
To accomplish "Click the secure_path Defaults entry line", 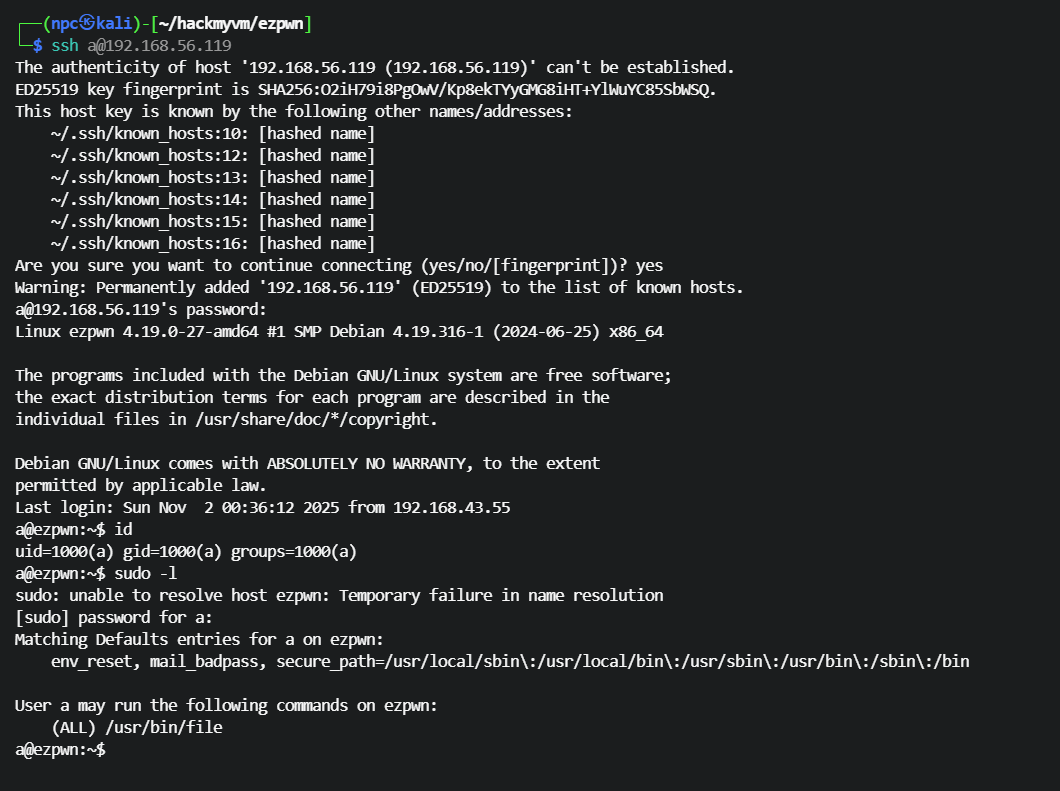I will point(510,661).
